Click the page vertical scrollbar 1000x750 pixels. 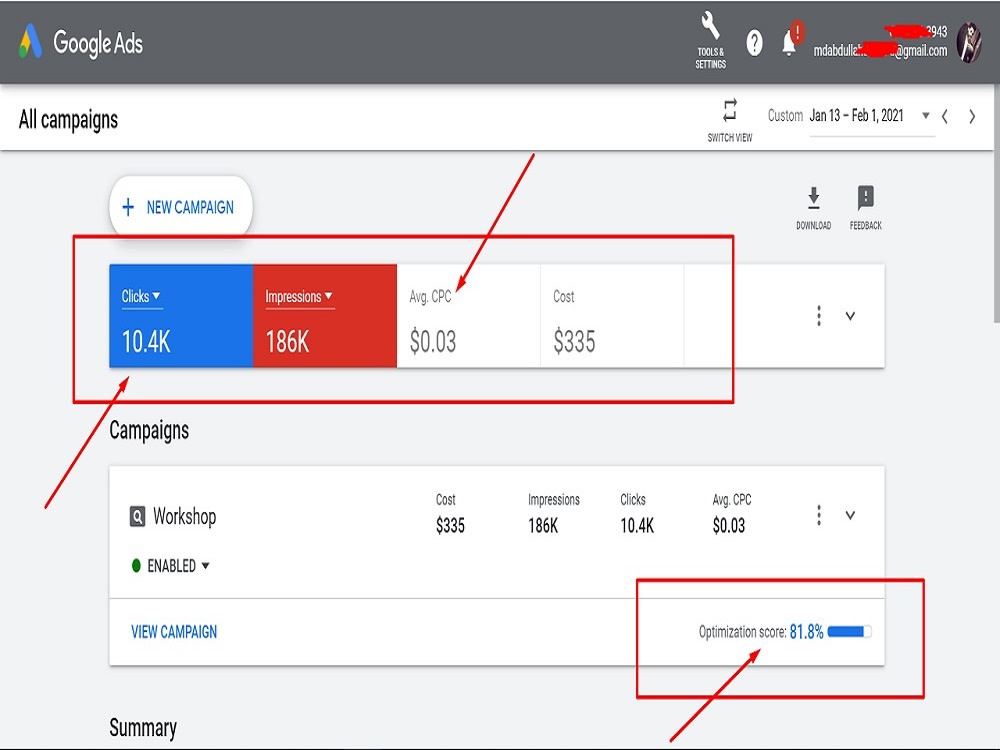[996, 204]
